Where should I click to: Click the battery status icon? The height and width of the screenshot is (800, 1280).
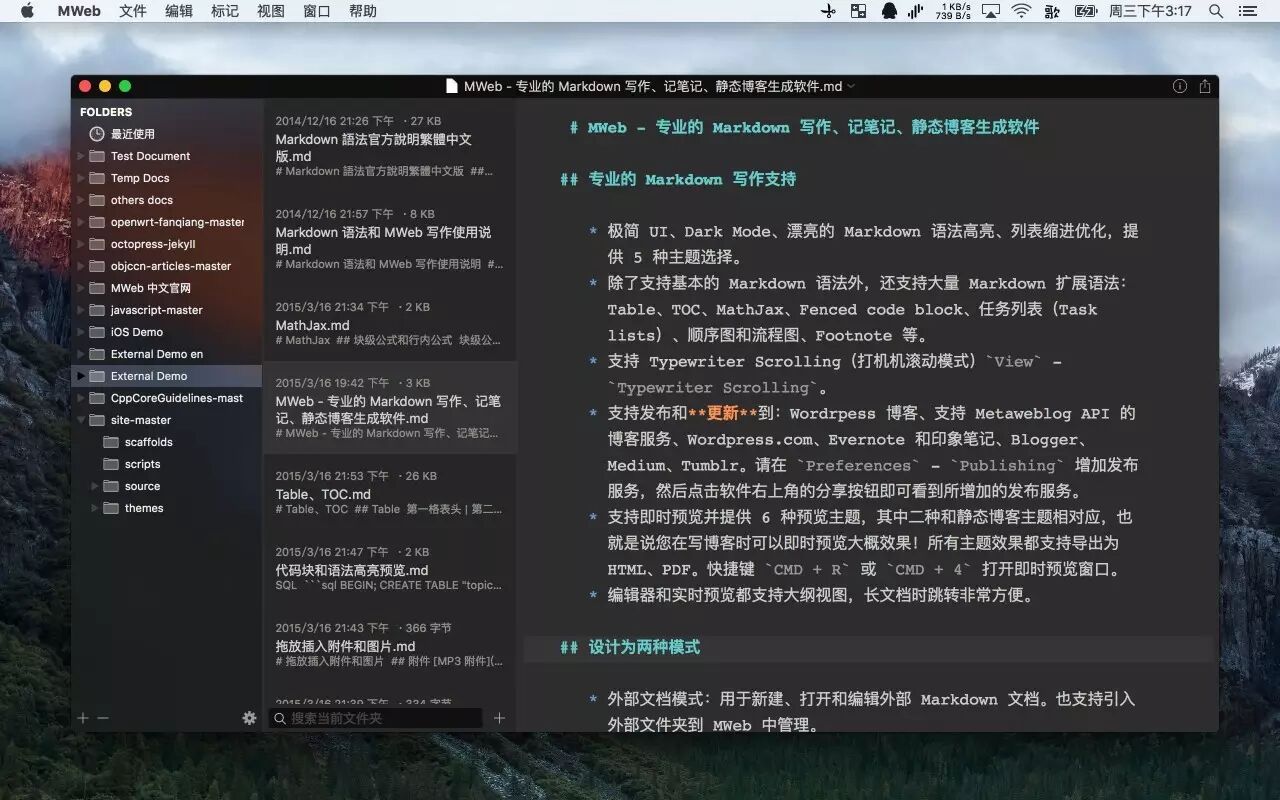1086,11
